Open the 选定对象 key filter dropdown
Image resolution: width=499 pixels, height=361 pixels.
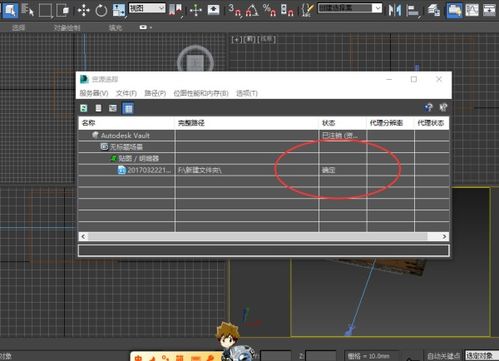pos(482,356)
